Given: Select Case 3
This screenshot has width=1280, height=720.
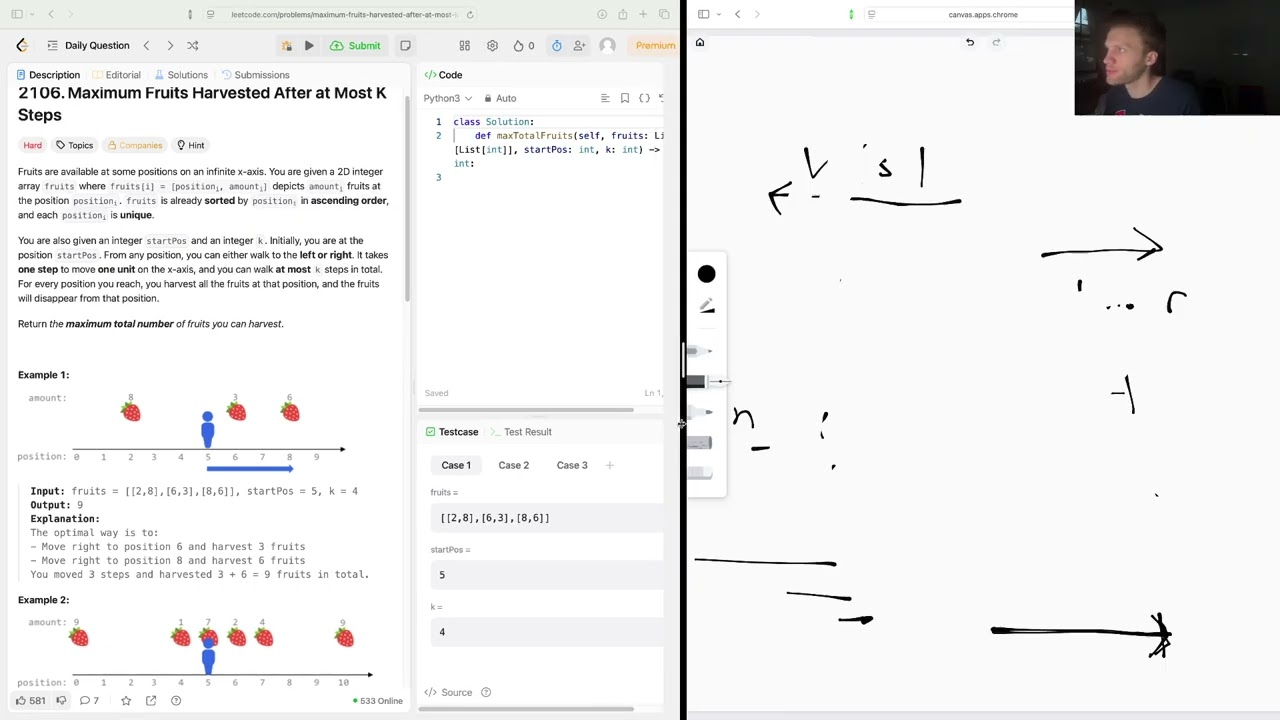Looking at the screenshot, I should 572,465.
